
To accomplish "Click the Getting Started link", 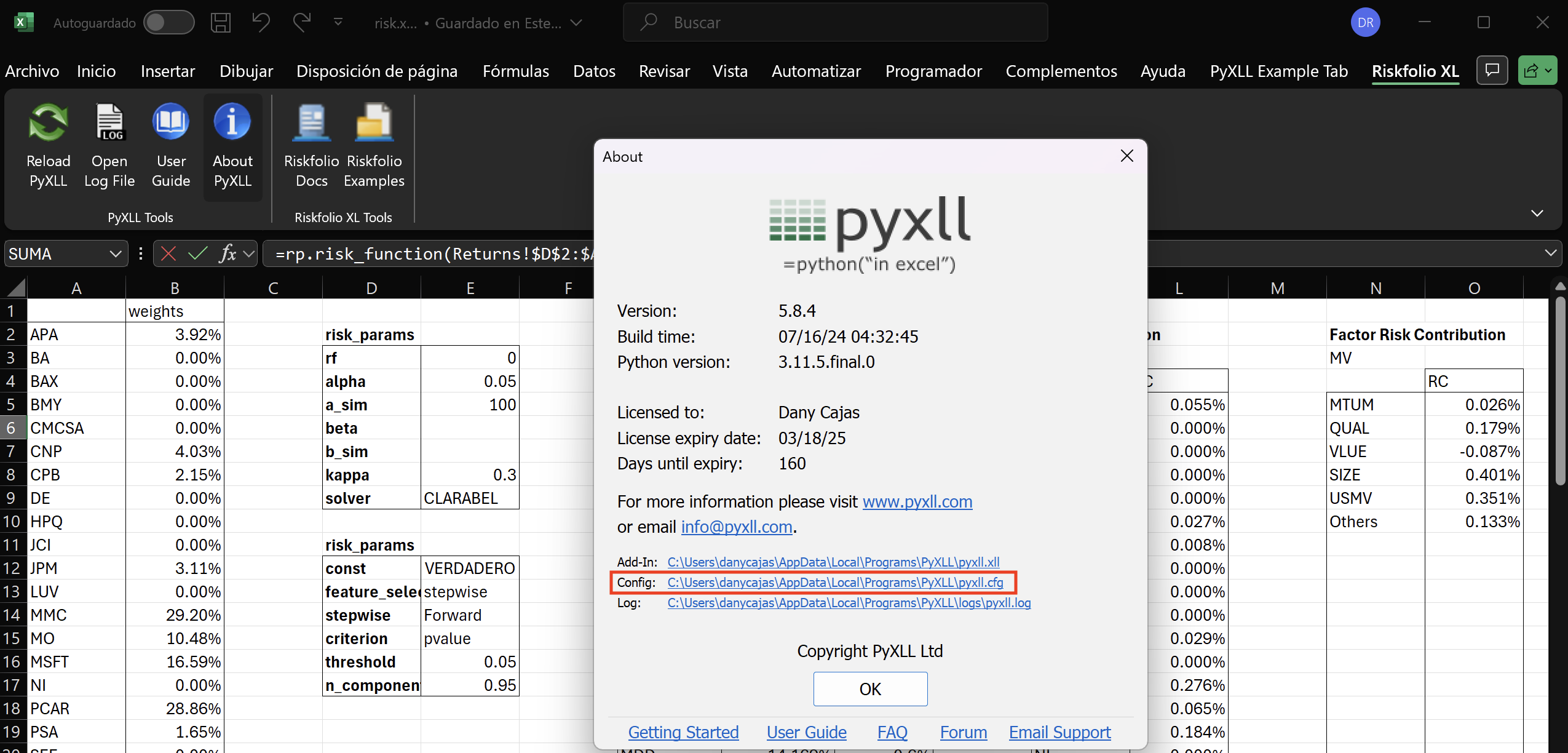I will 683,732.
